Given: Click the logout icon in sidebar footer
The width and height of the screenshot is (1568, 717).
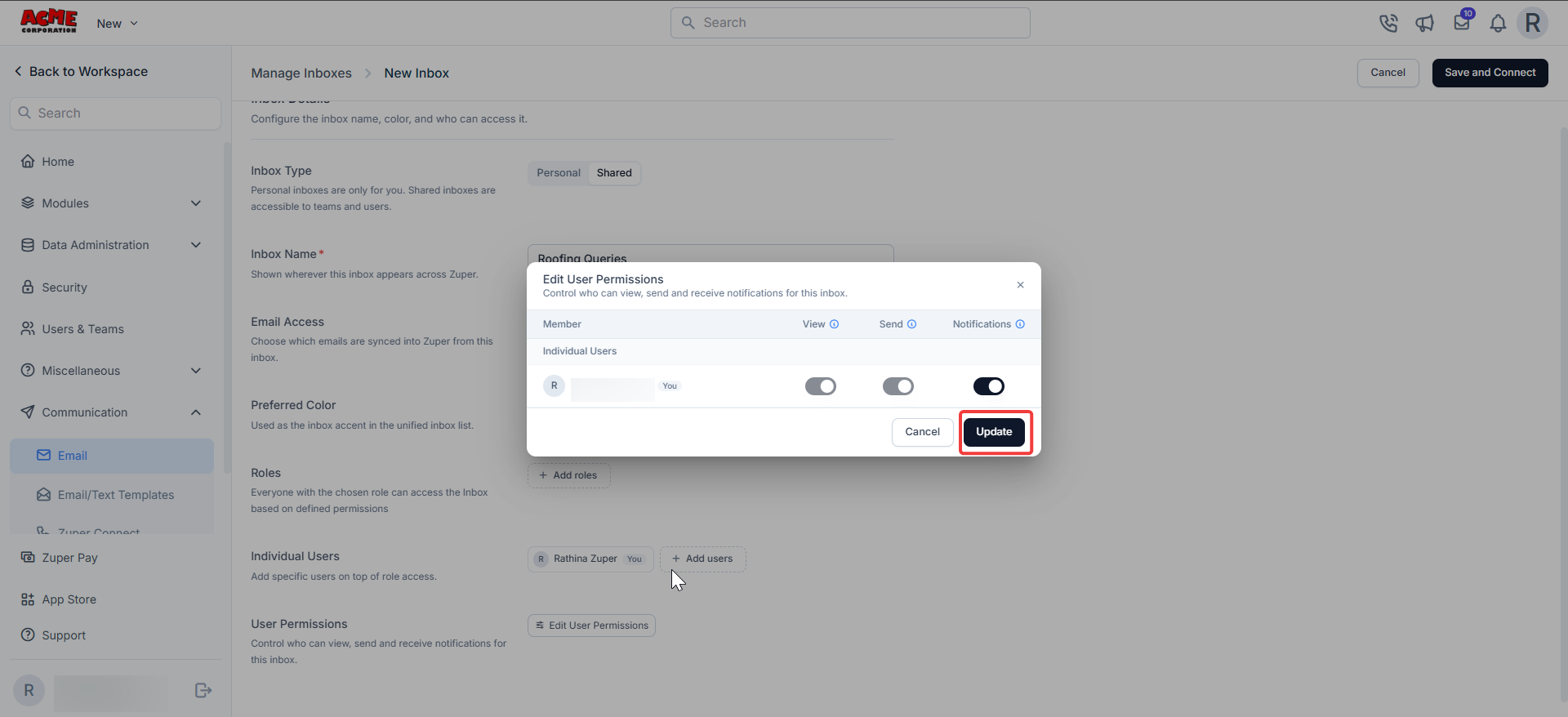Looking at the screenshot, I should coord(203,691).
